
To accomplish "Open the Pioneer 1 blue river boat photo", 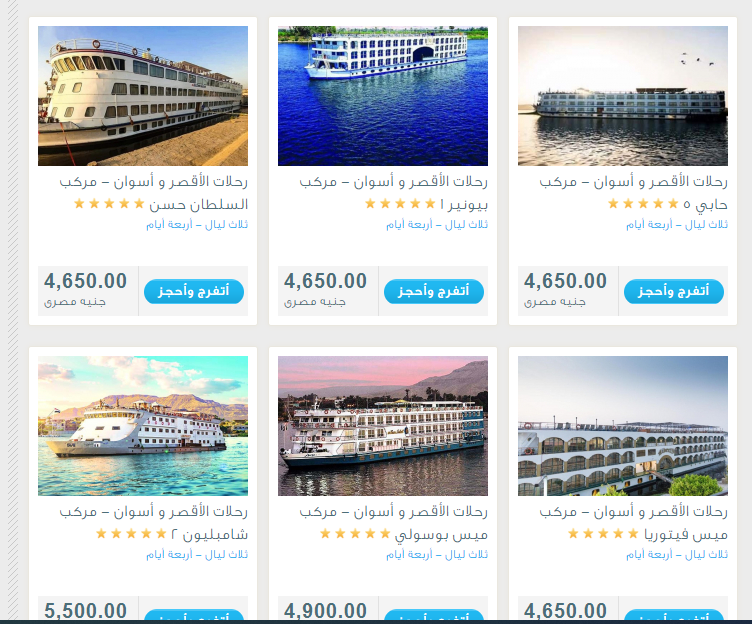I will (383, 96).
